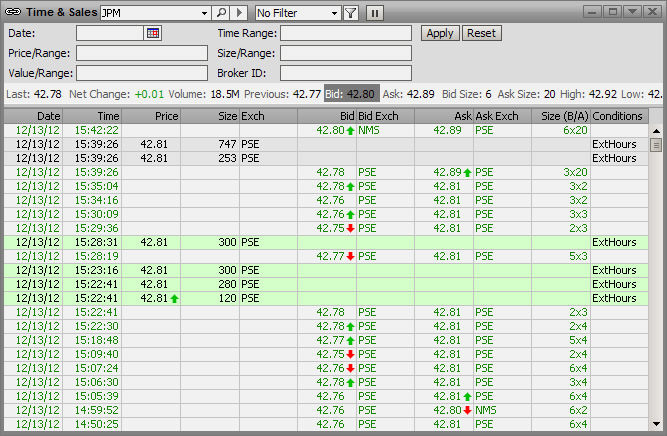Select the 15:23:16 trade row time
Image resolution: width=667 pixels, height=436 pixels.
coord(97,270)
